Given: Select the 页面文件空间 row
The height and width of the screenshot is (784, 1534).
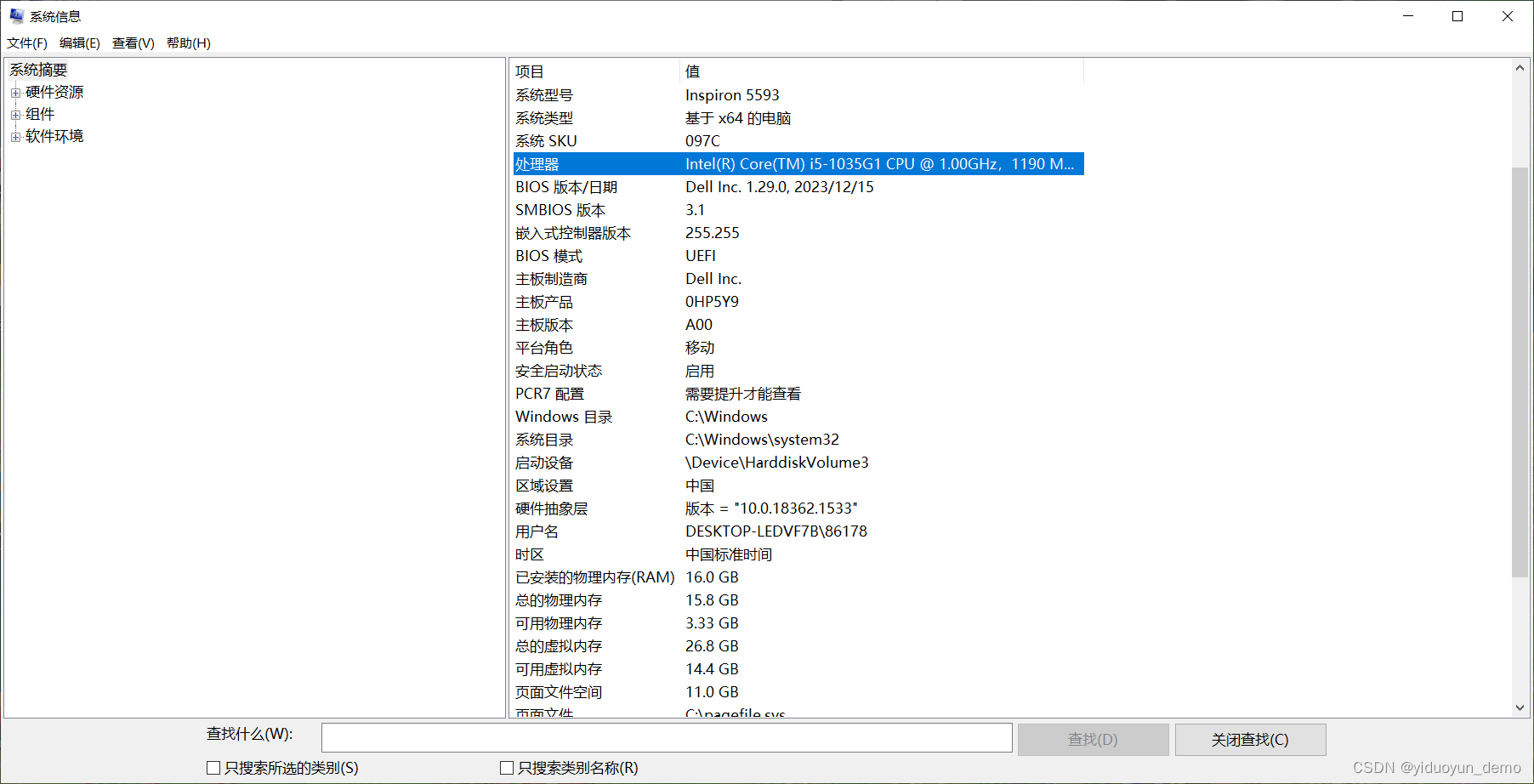Looking at the screenshot, I should pos(798,692).
